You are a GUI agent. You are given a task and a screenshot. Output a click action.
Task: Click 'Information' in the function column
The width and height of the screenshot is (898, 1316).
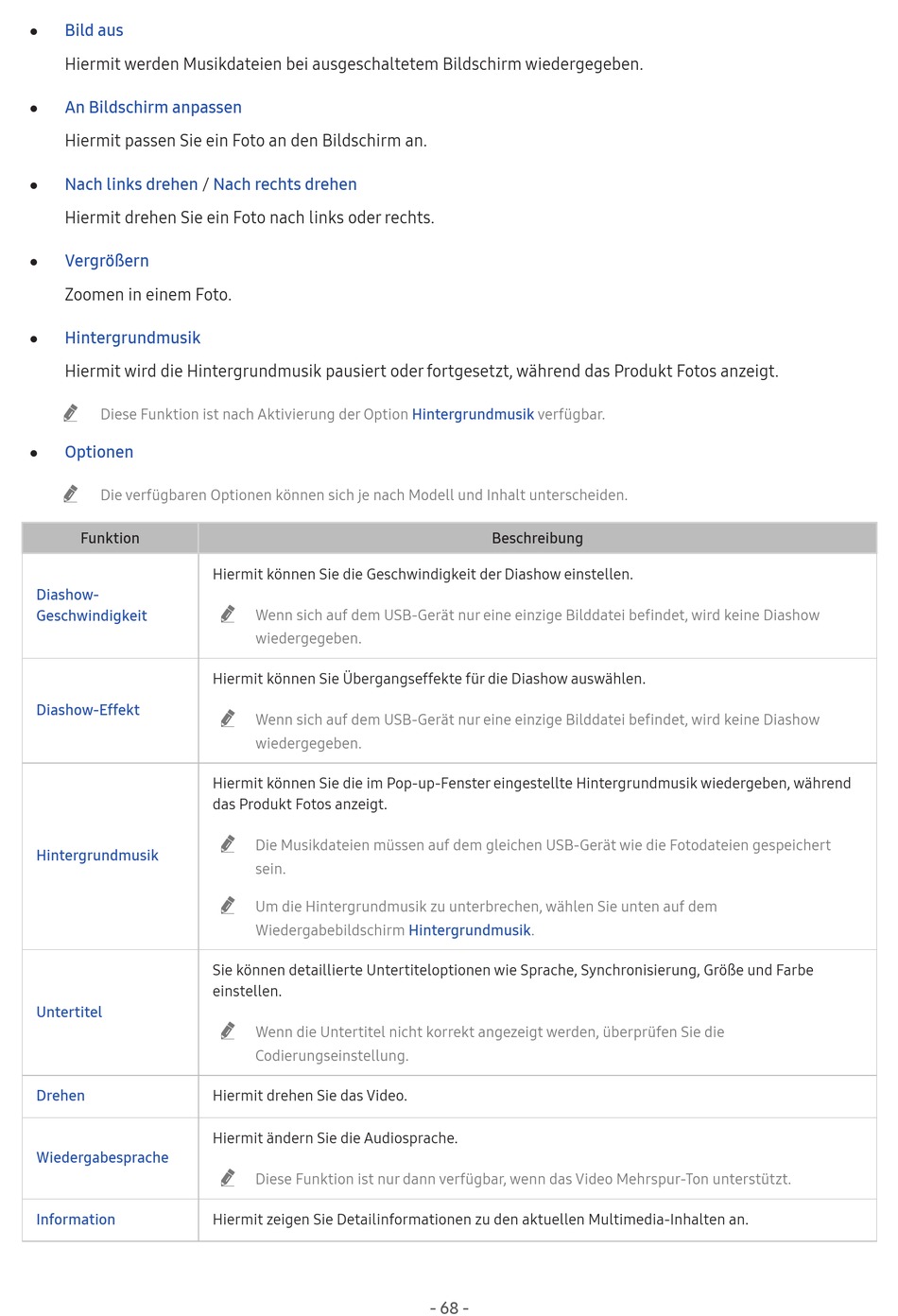coord(76,1220)
